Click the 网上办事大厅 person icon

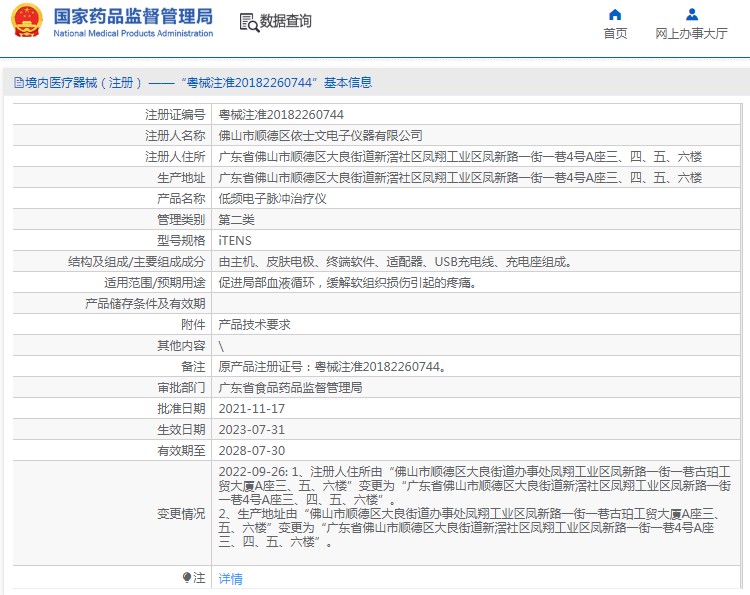pos(691,14)
